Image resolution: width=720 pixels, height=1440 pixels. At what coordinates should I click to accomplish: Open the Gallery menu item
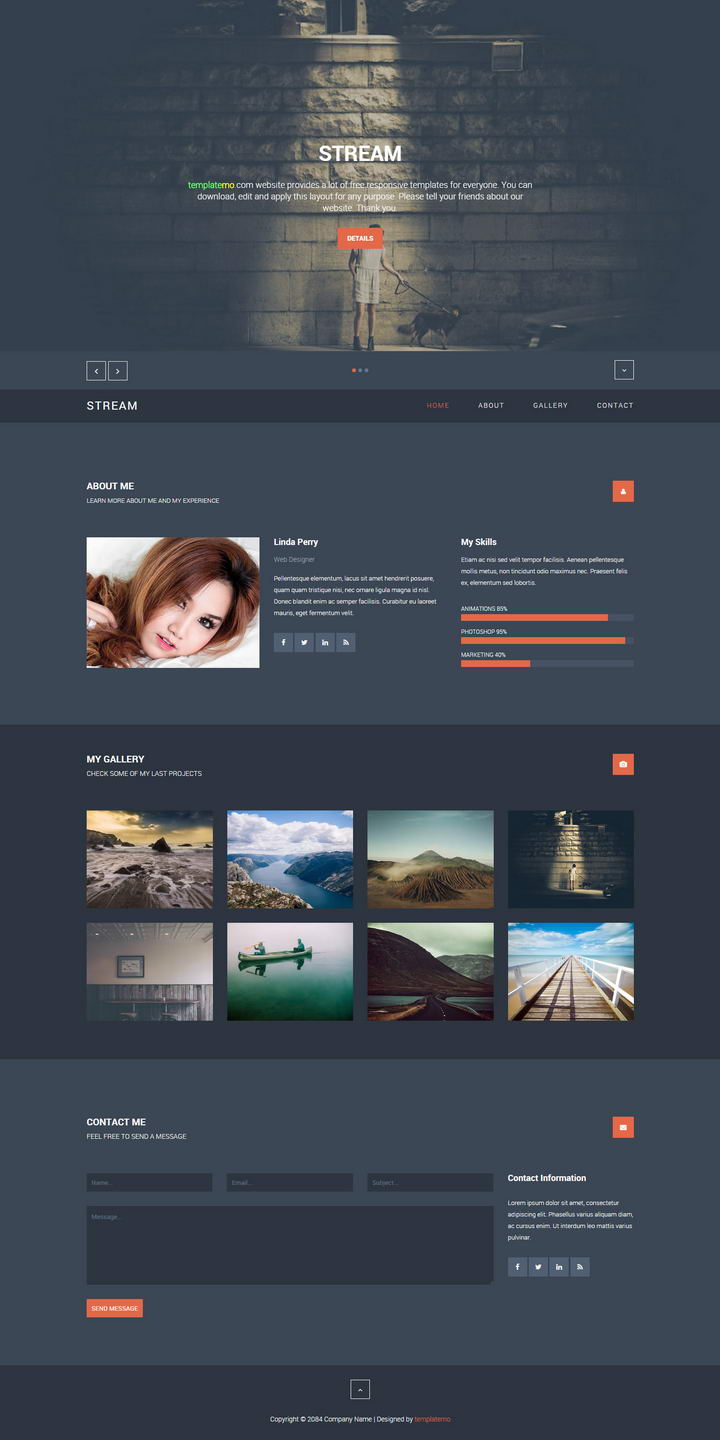[550, 406]
